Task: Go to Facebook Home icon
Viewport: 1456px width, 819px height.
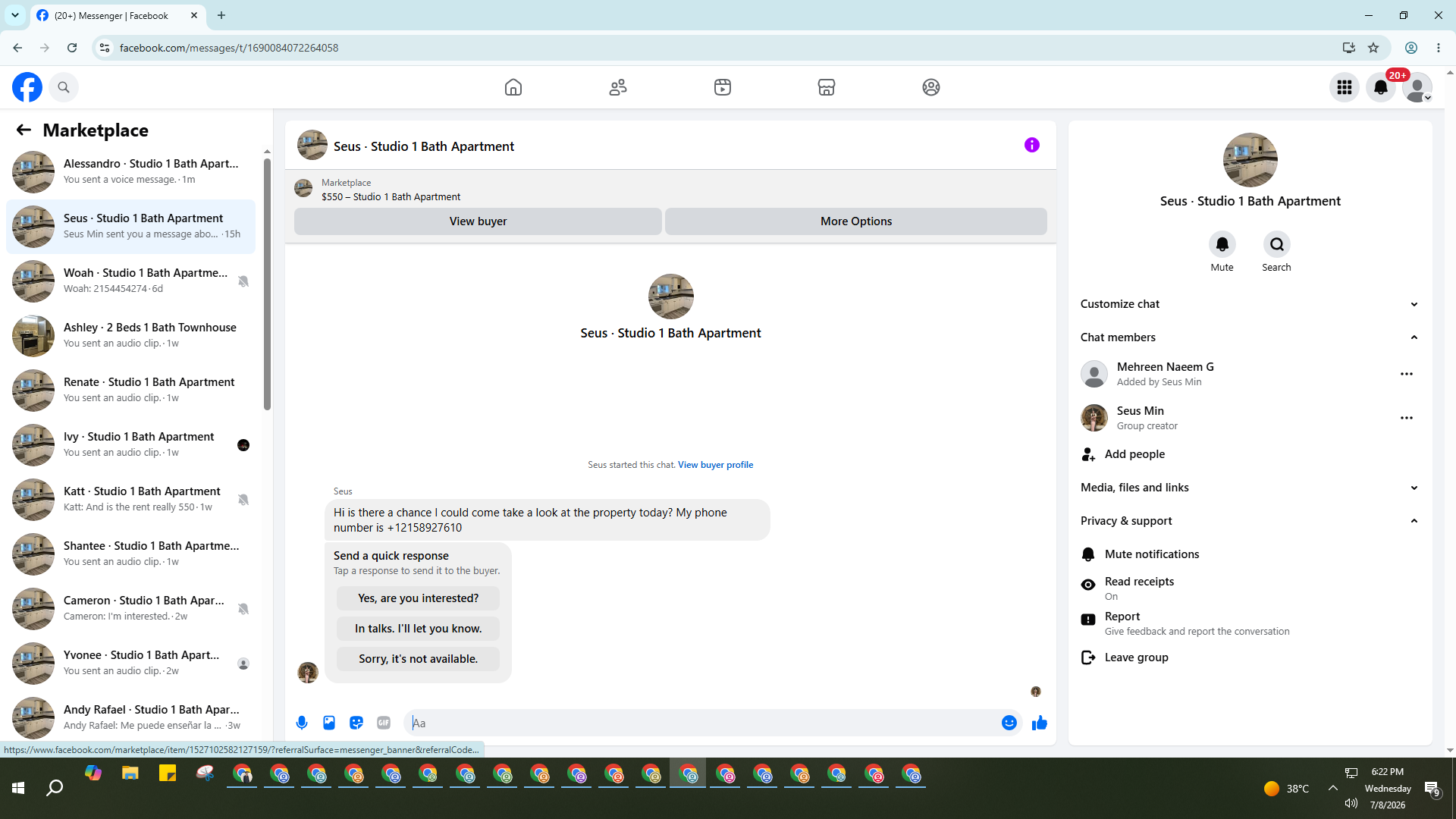Action: (x=513, y=87)
